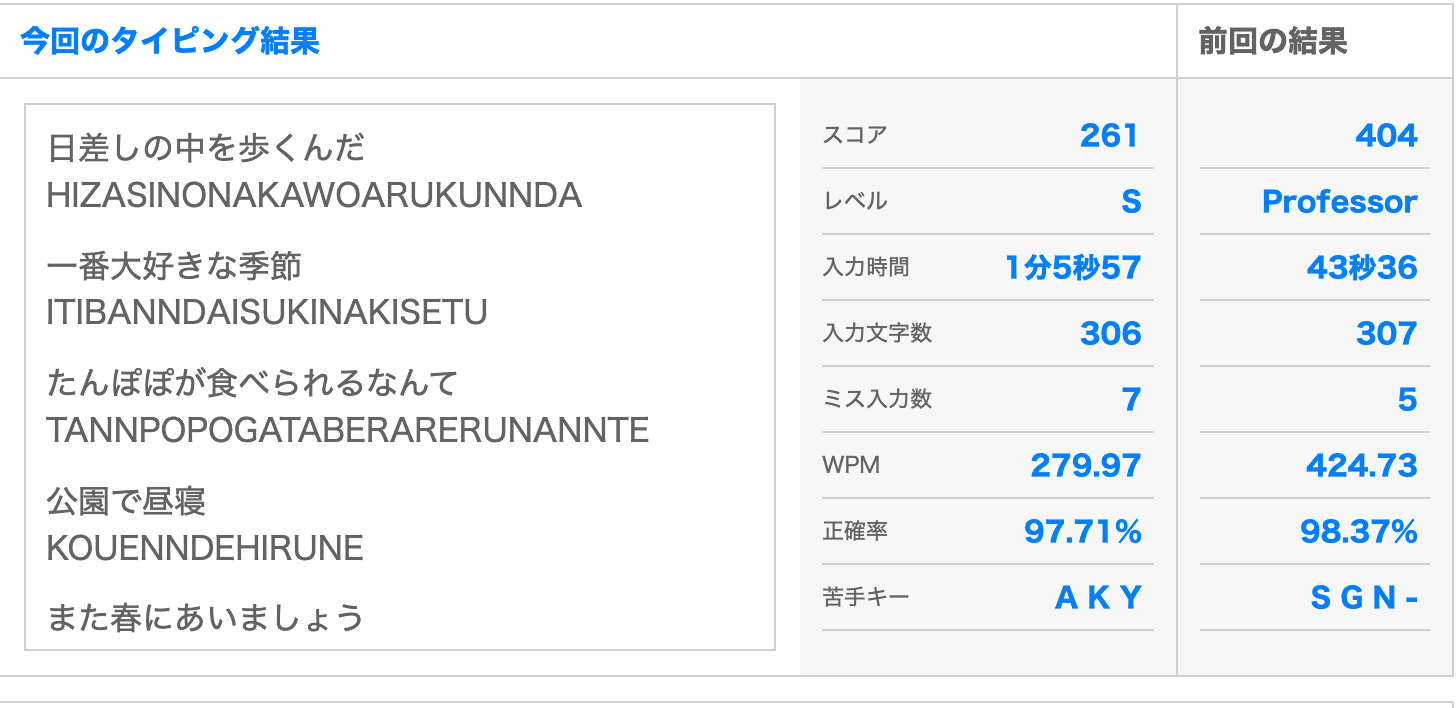Click the character count 306
The height and width of the screenshot is (708, 1456).
point(1111,333)
